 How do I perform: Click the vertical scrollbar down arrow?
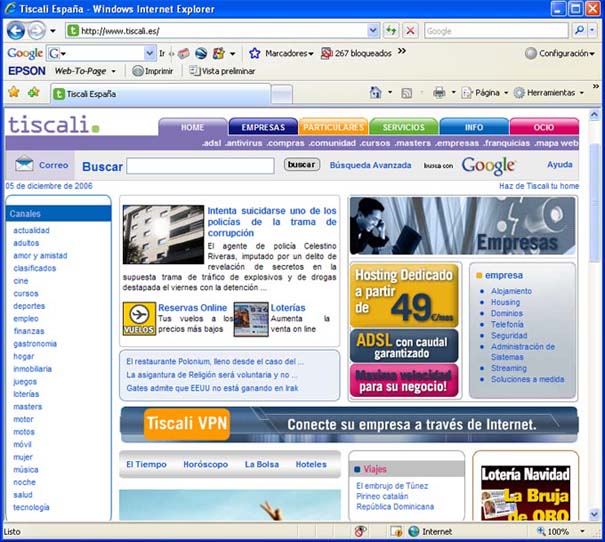pos(594,514)
